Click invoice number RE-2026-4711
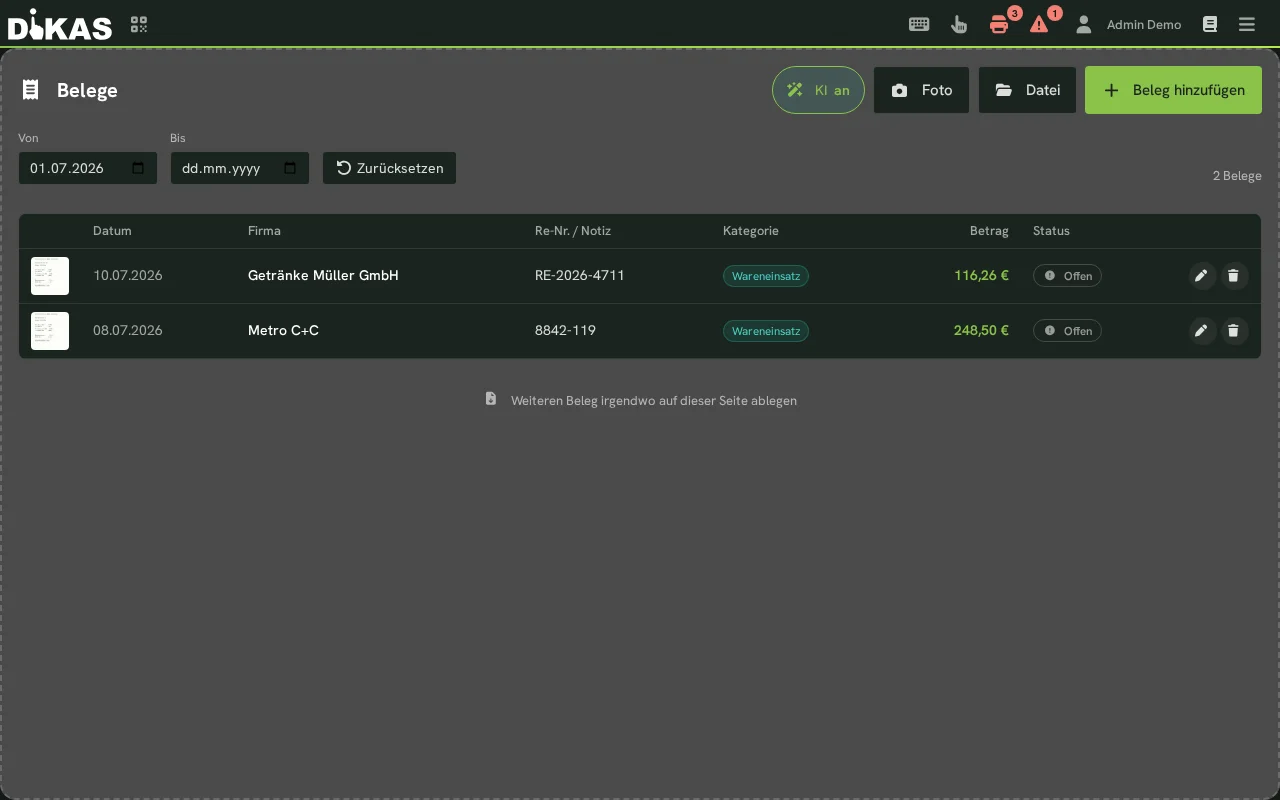The image size is (1280, 800). pos(580,276)
